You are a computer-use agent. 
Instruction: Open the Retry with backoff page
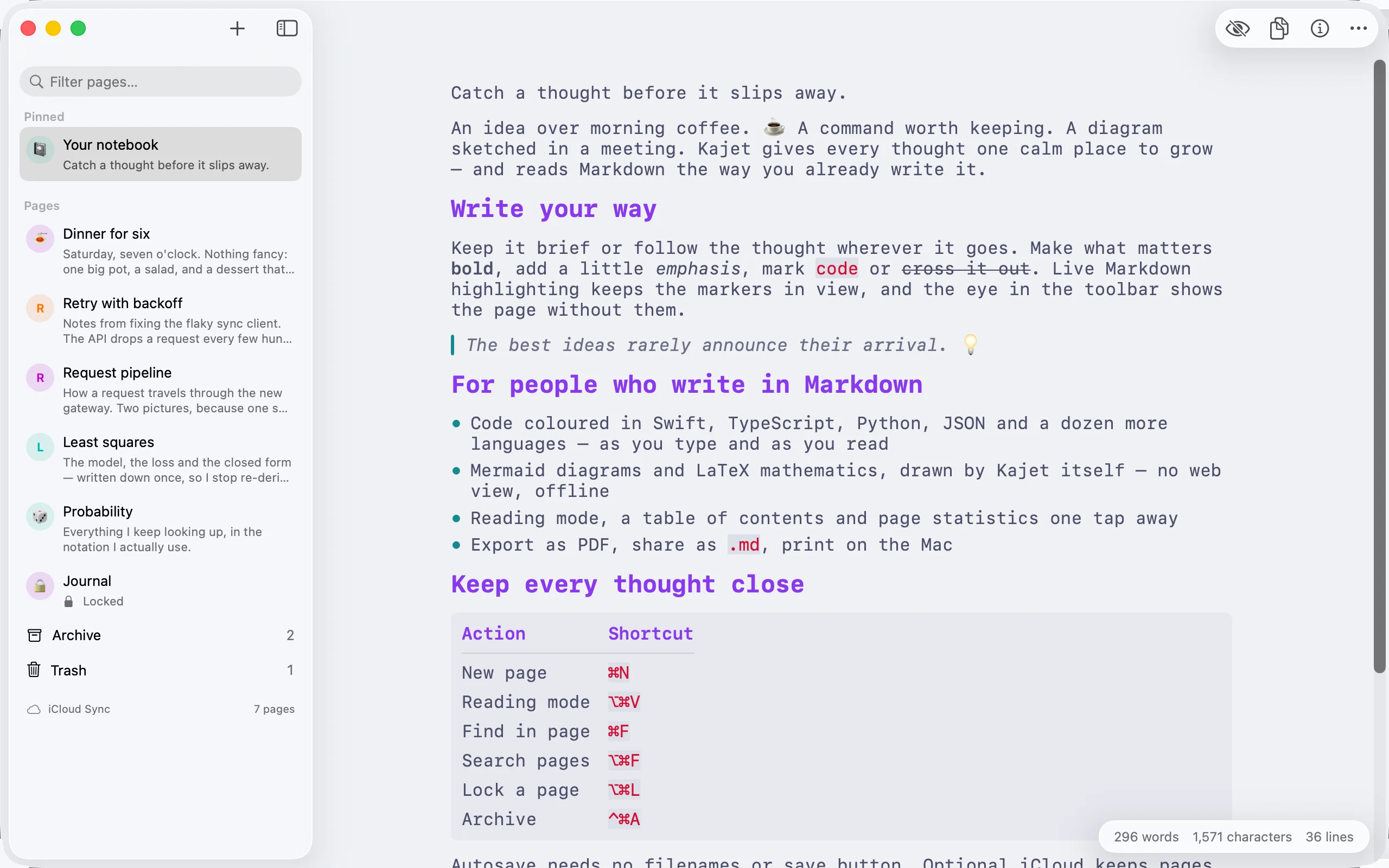[x=161, y=320]
